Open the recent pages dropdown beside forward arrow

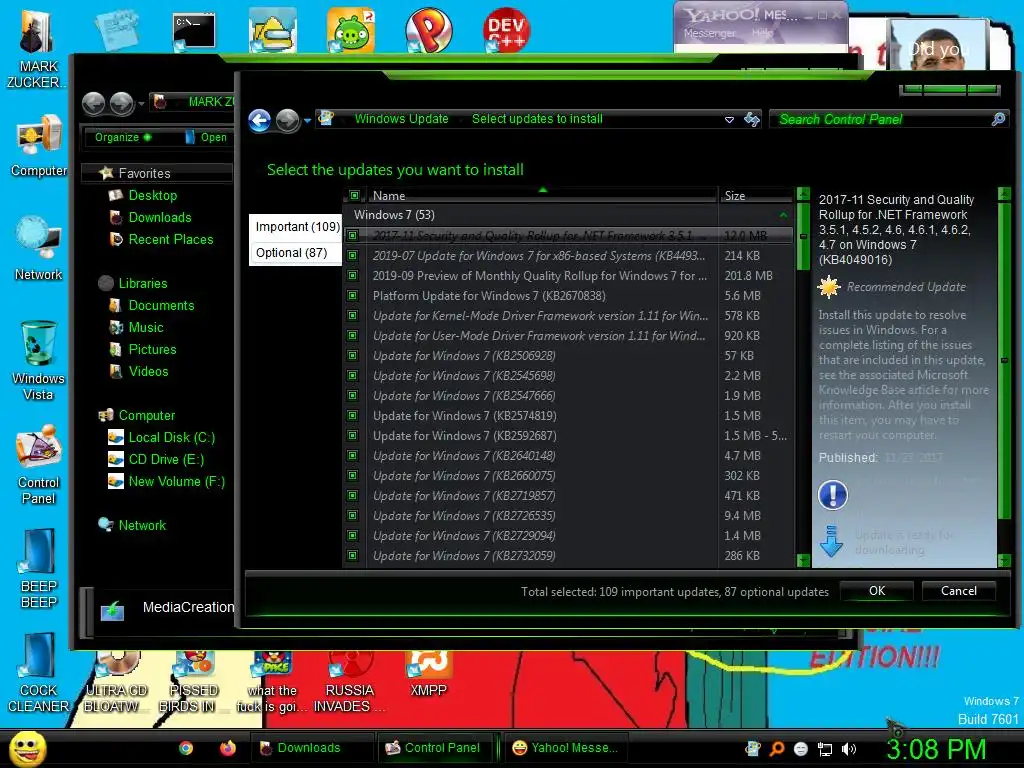point(308,121)
